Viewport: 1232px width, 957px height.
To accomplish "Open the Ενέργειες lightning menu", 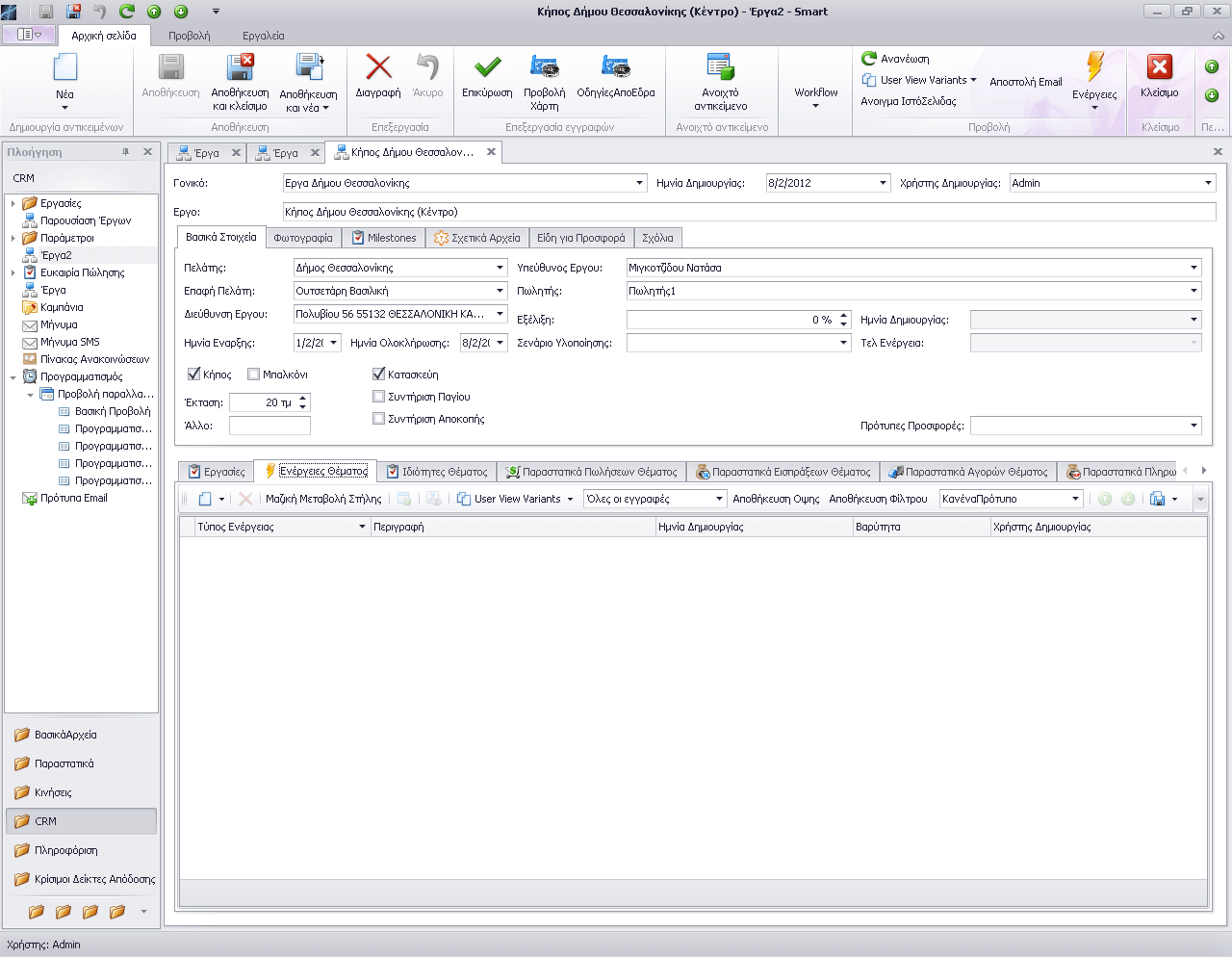I will [x=1094, y=69].
